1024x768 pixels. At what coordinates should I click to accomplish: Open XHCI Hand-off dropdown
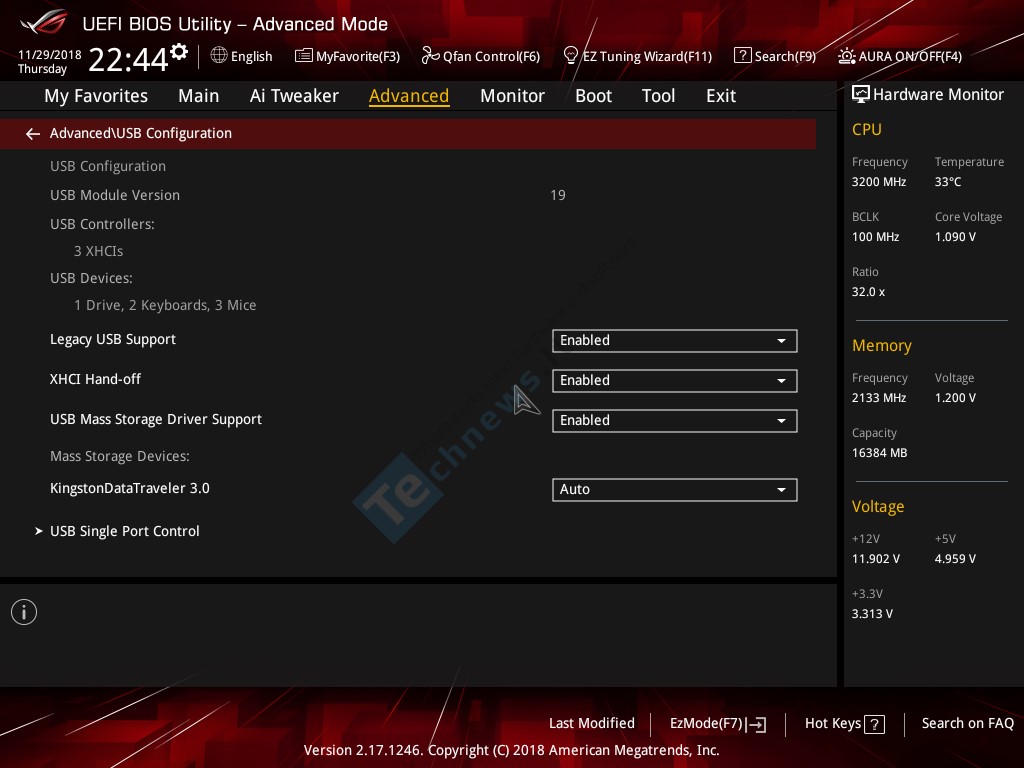(x=675, y=381)
